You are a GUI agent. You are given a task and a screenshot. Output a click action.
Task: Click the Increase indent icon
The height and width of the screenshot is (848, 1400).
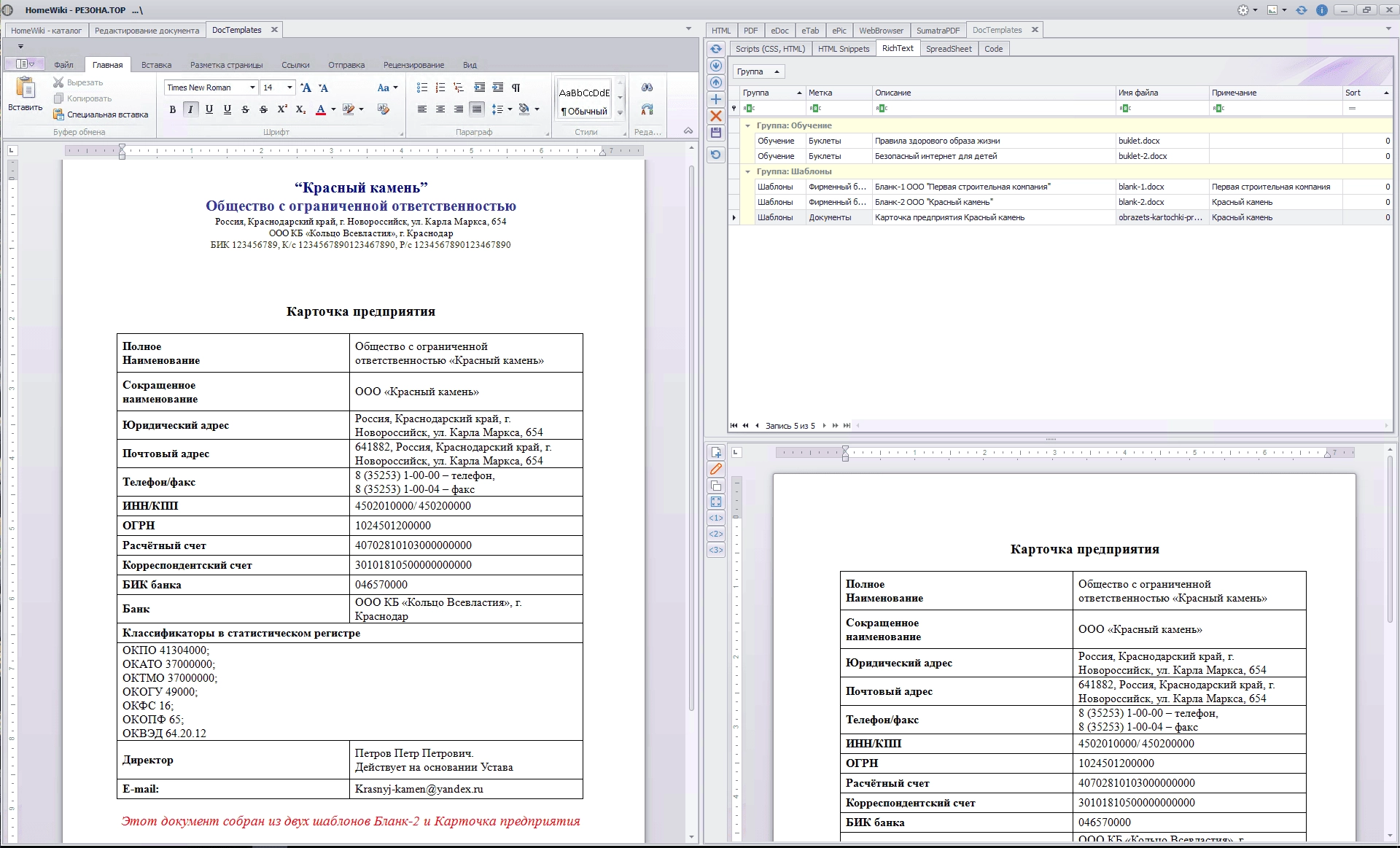497,87
